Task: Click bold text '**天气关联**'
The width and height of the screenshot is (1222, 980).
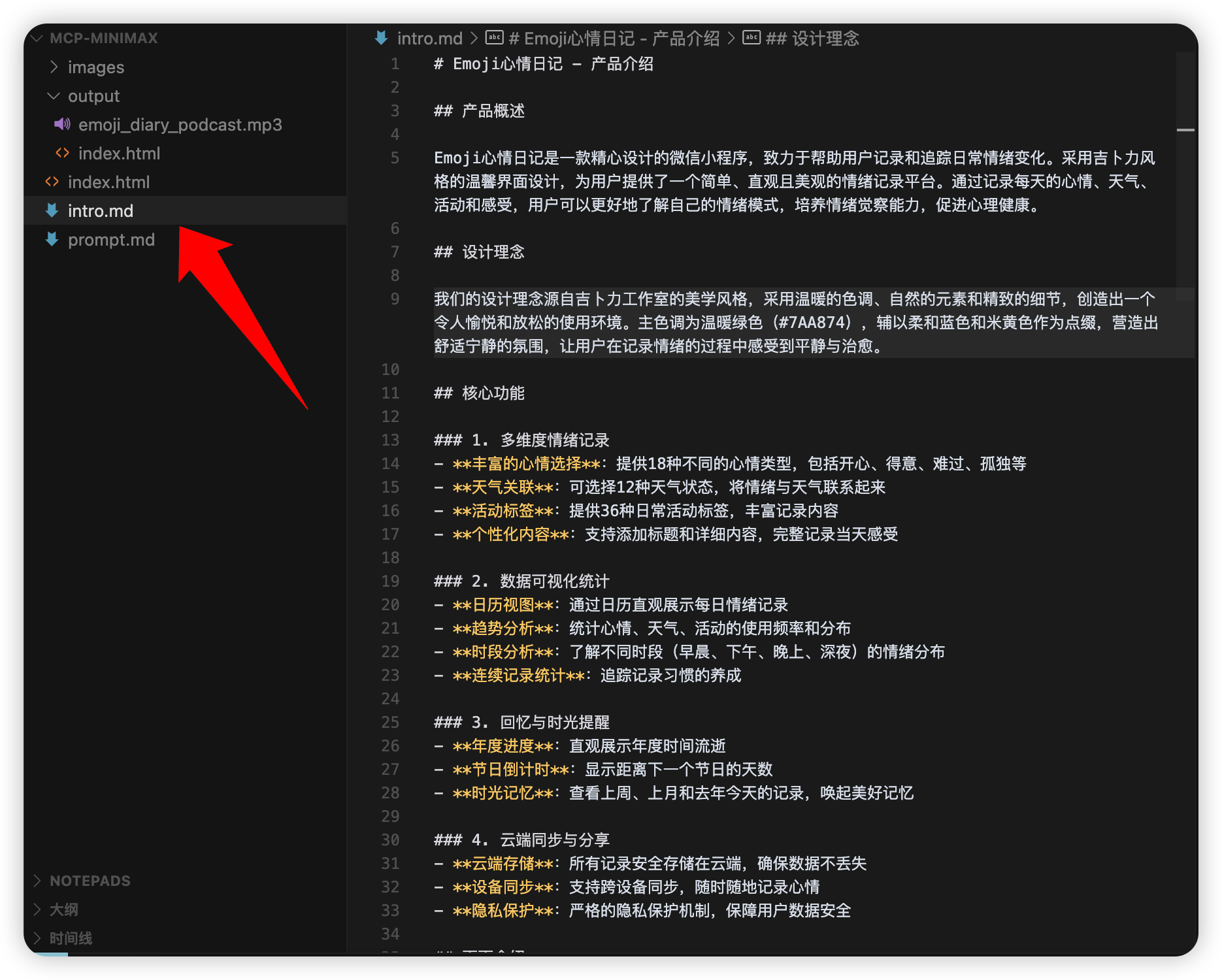Action: coord(503,487)
